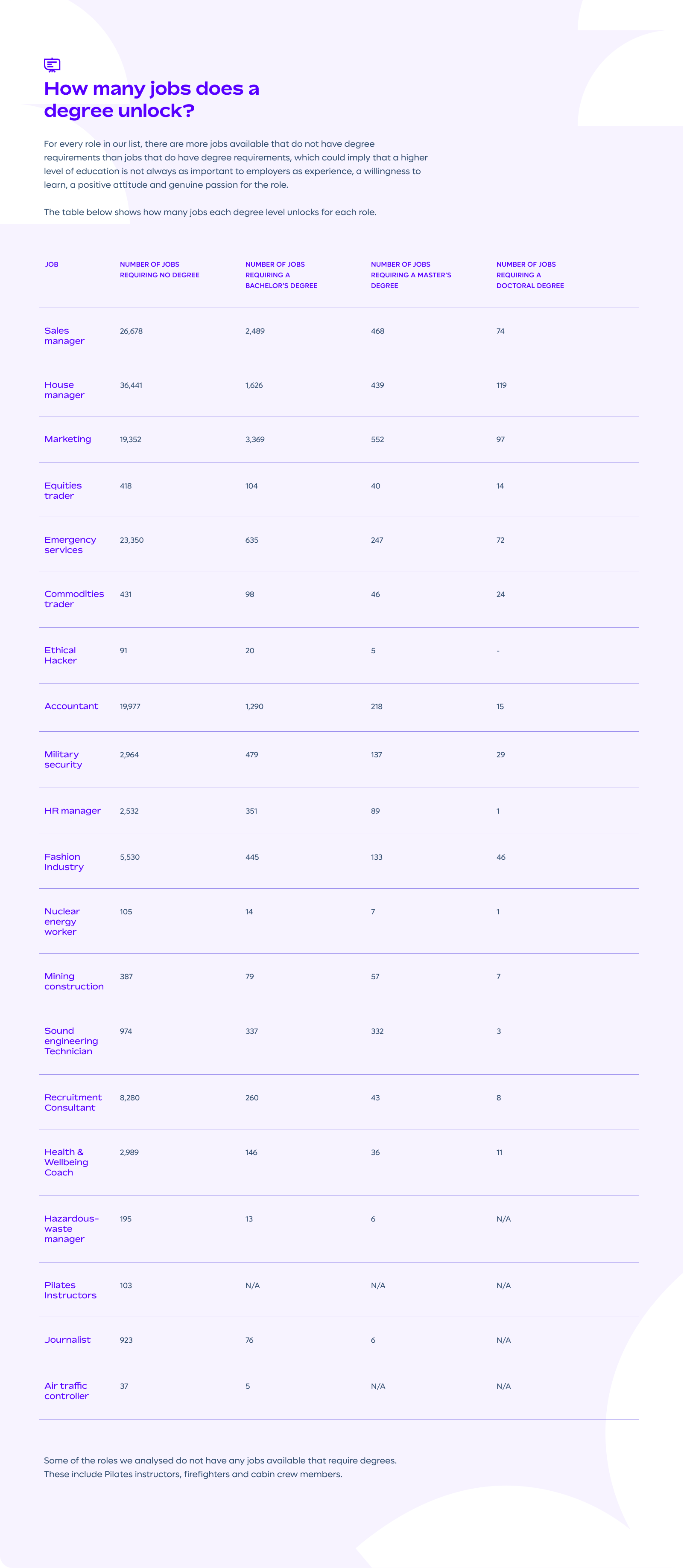Open the 'Journalist' job entry

(67, 1340)
